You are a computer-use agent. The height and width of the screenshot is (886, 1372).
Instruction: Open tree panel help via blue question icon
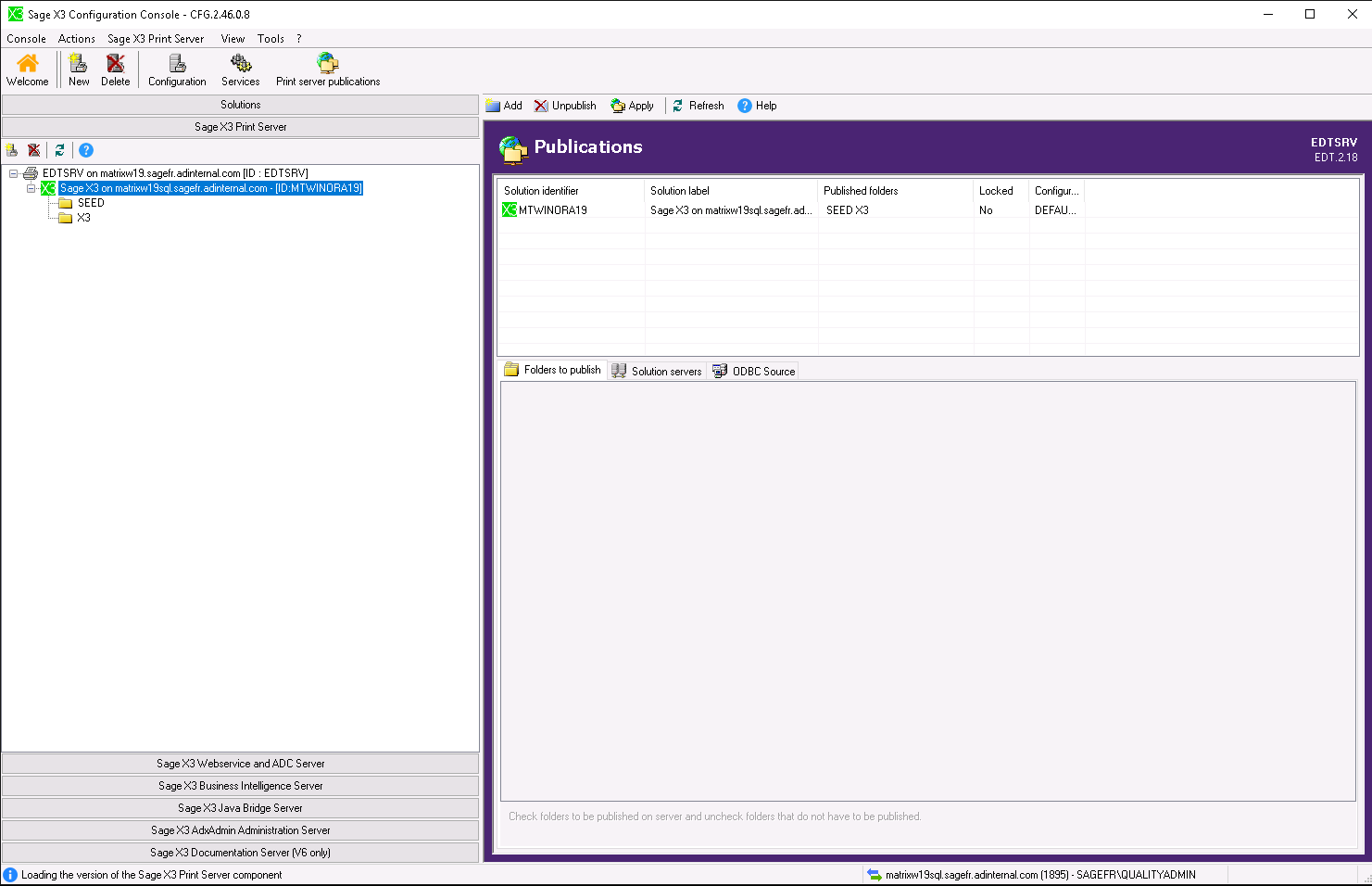tap(85, 149)
